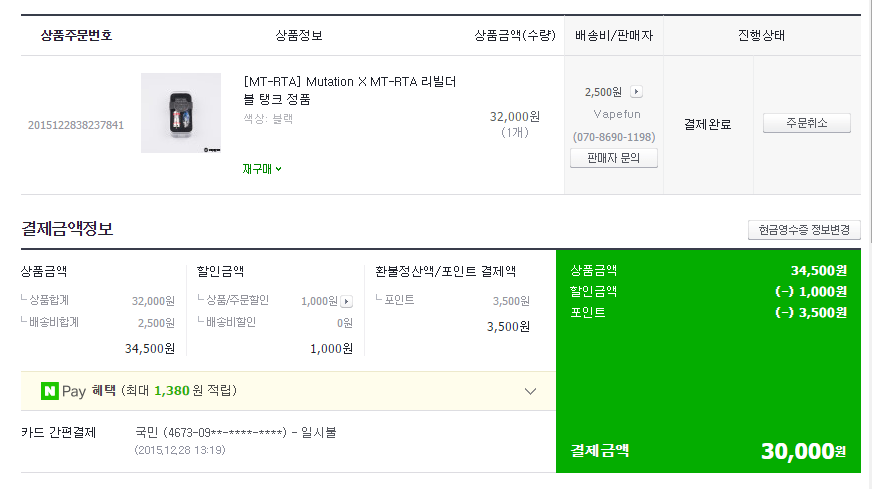Click the 30,000원 total in green panel
Viewport: 872px width, 489px height.
(803, 451)
